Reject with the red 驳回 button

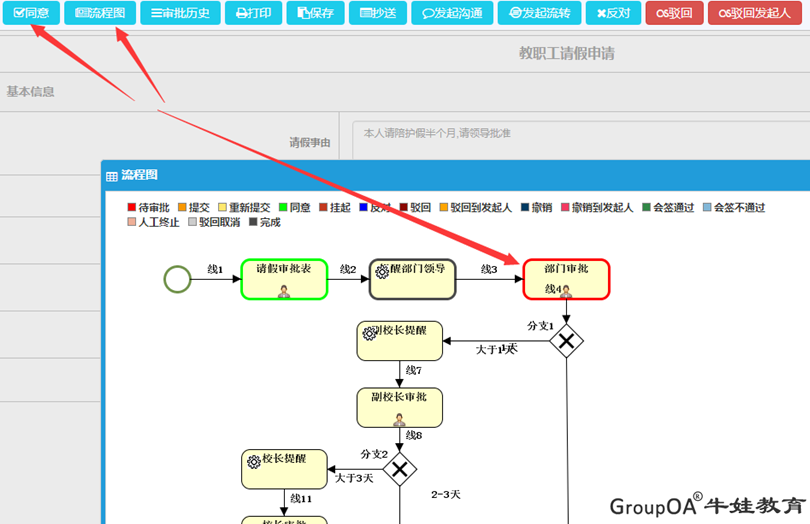675,13
